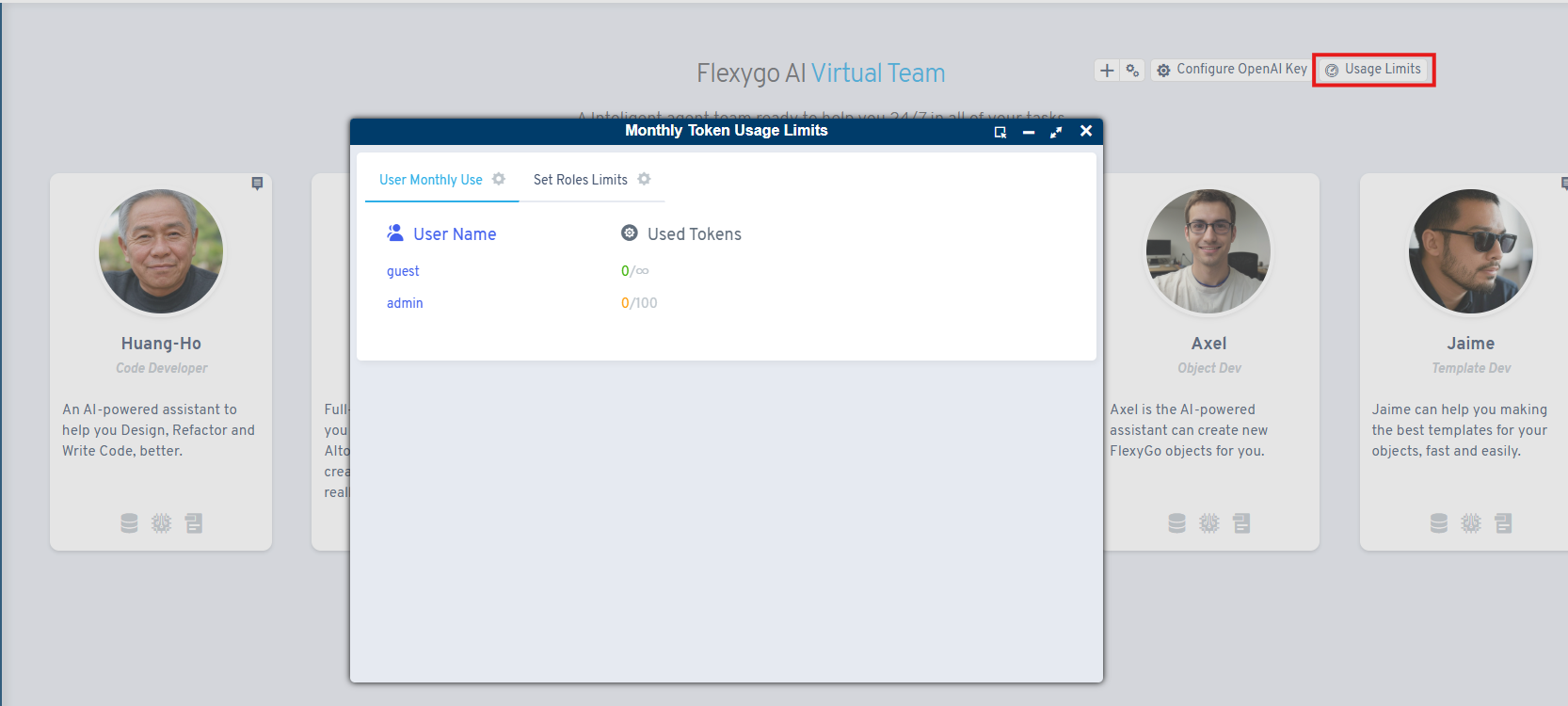Click the document icon on Huang-Ho's card
This screenshot has height=706, width=1568.
[194, 523]
